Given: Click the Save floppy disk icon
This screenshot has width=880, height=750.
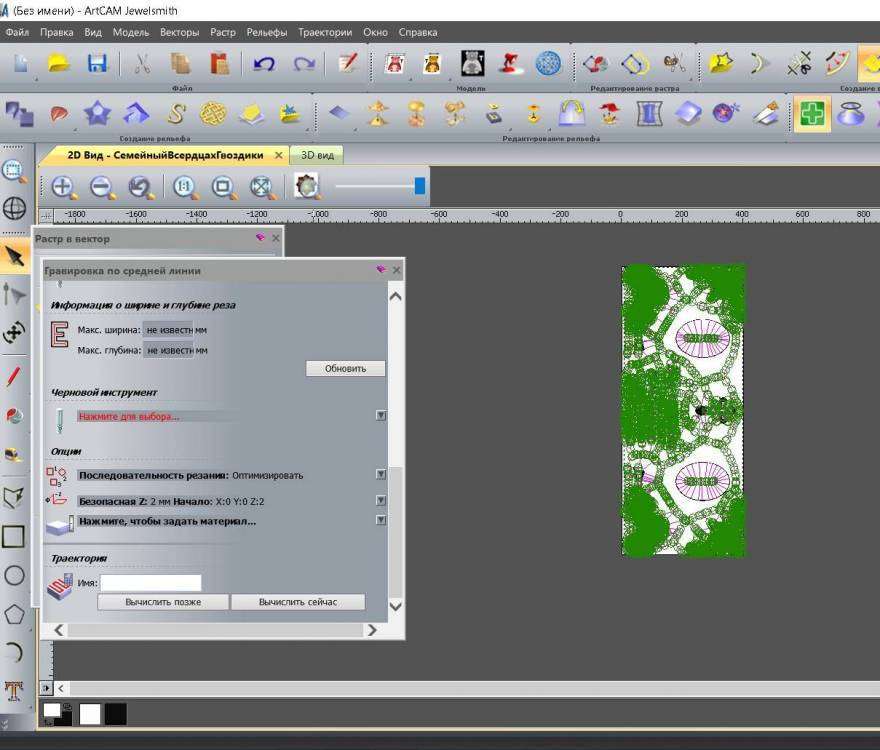Looking at the screenshot, I should 97,64.
